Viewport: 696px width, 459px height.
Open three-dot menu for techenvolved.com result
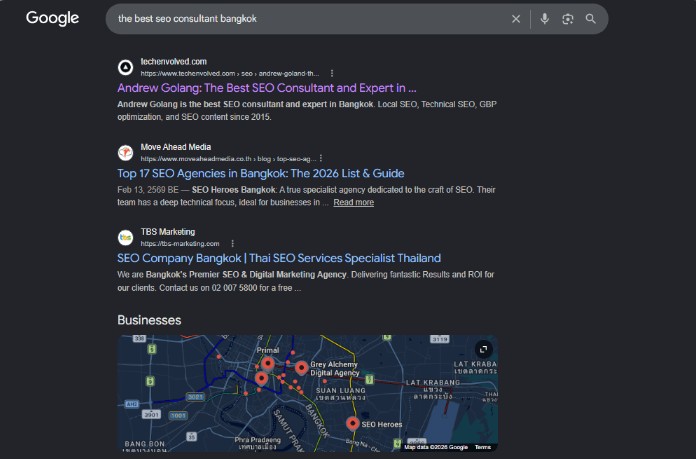pyautogui.click(x=332, y=73)
